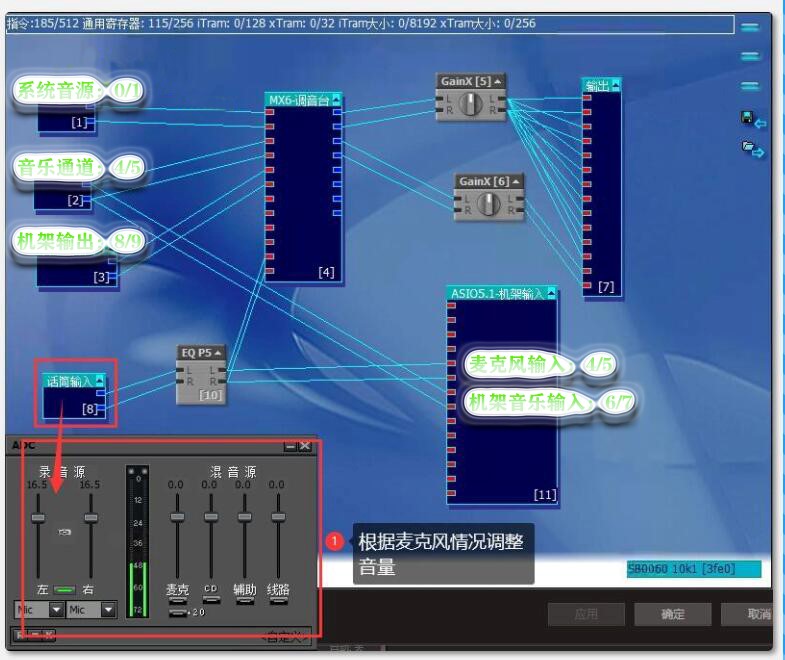Adjust the right 录音源 fader handle

click(x=91, y=517)
